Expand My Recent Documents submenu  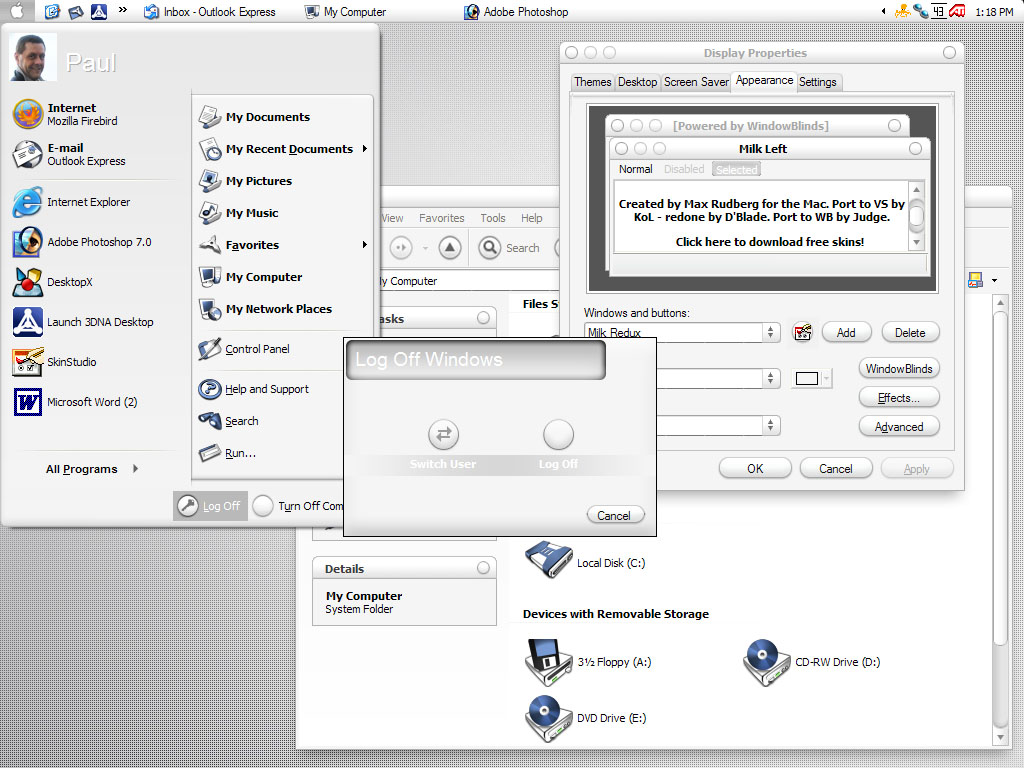pos(364,149)
